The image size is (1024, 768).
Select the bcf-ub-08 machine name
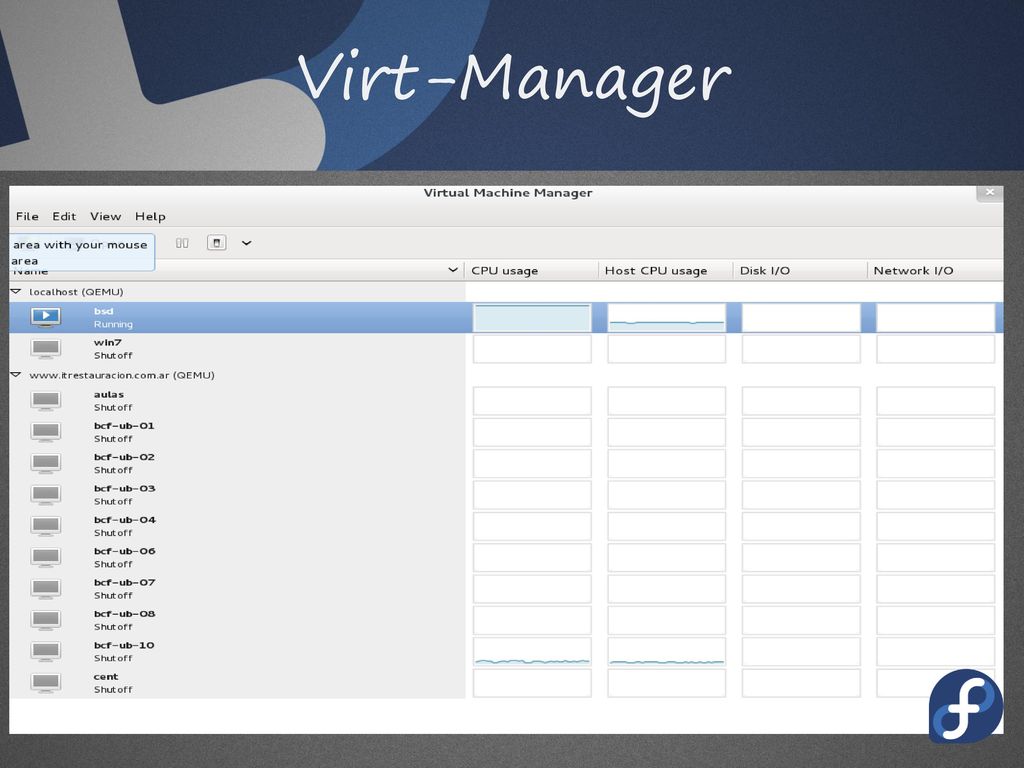tap(124, 614)
